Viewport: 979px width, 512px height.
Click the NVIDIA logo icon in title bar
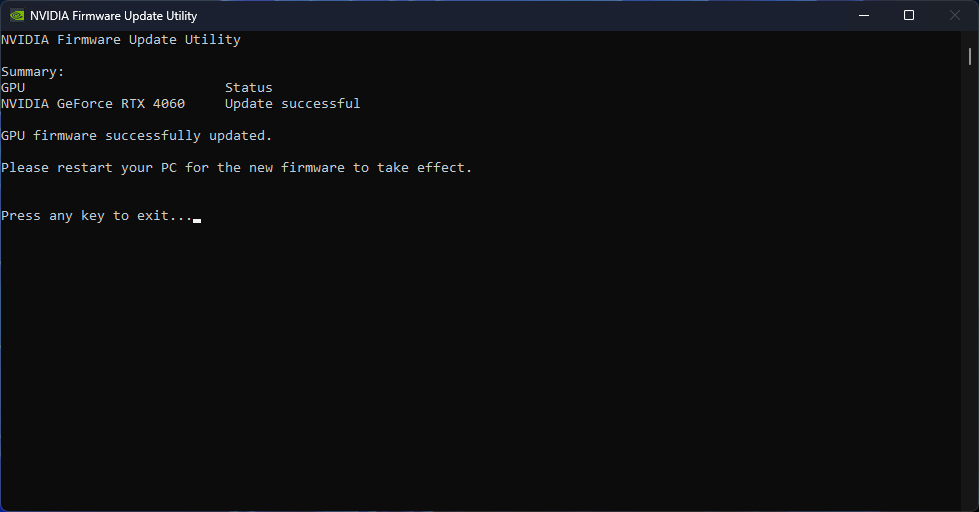coord(17,16)
